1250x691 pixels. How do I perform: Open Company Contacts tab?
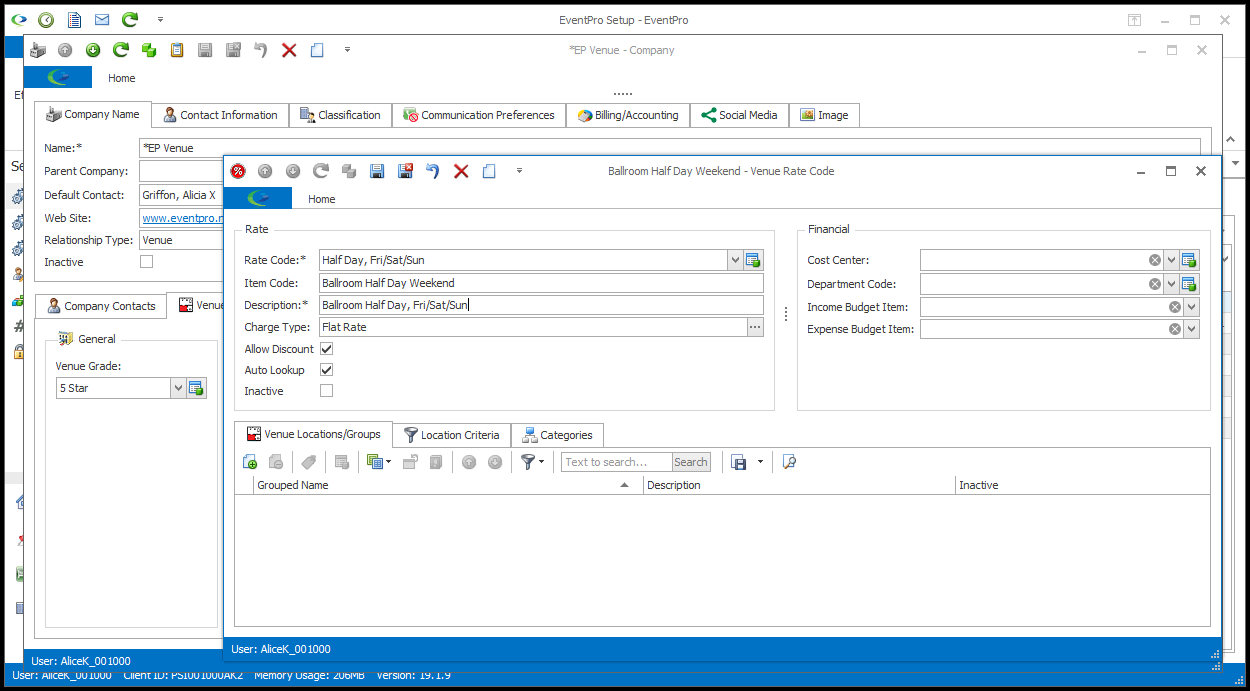[x=100, y=306]
